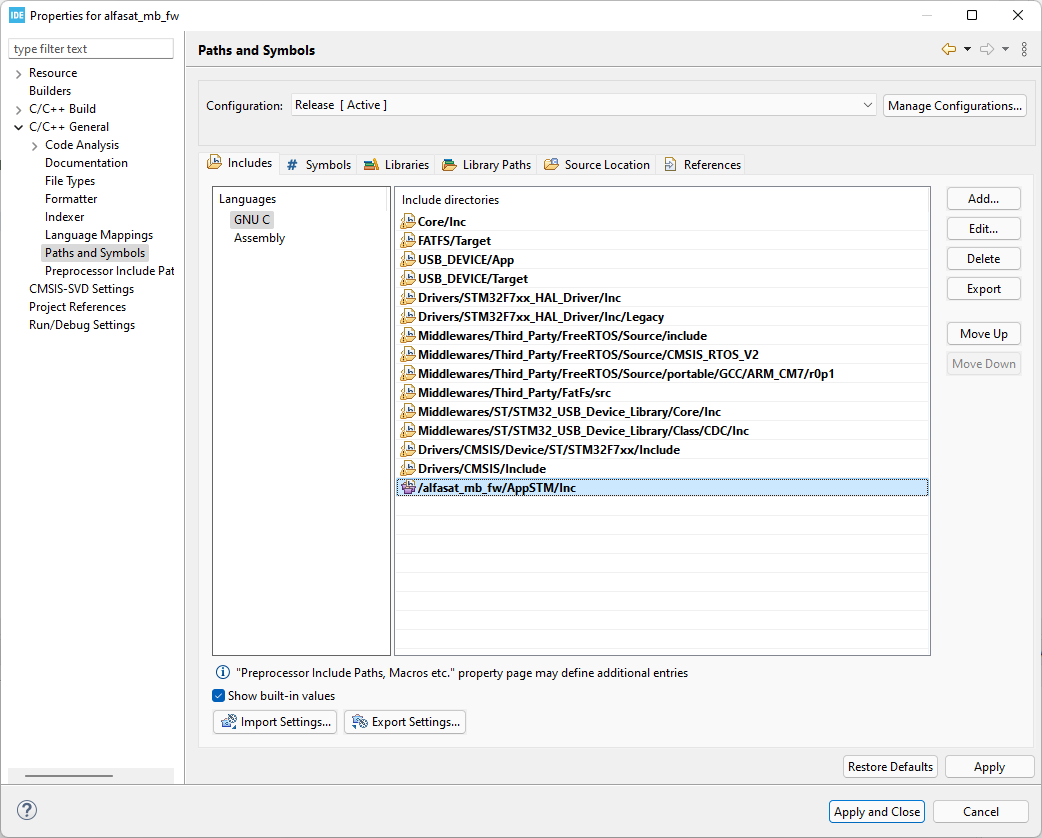The image size is (1042, 838).
Task: Click the FATFS/Target folder icon
Action: pyautogui.click(x=408, y=241)
